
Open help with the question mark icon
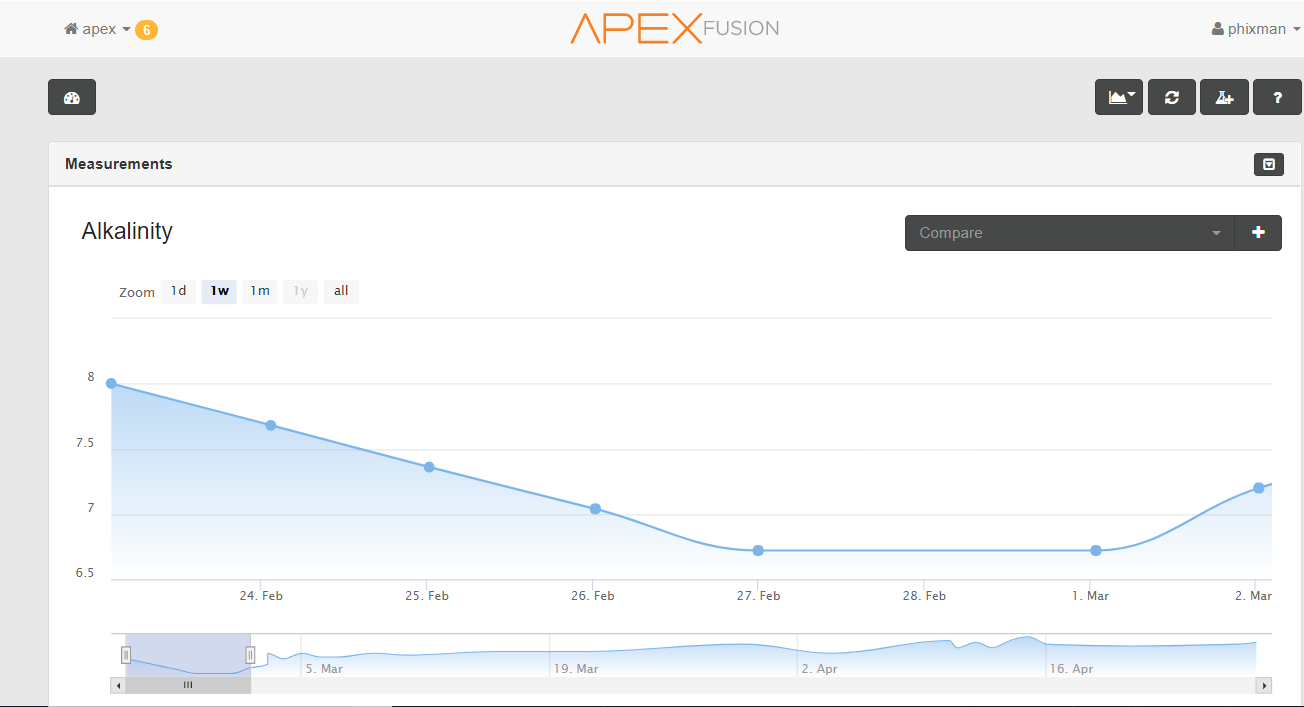1277,97
